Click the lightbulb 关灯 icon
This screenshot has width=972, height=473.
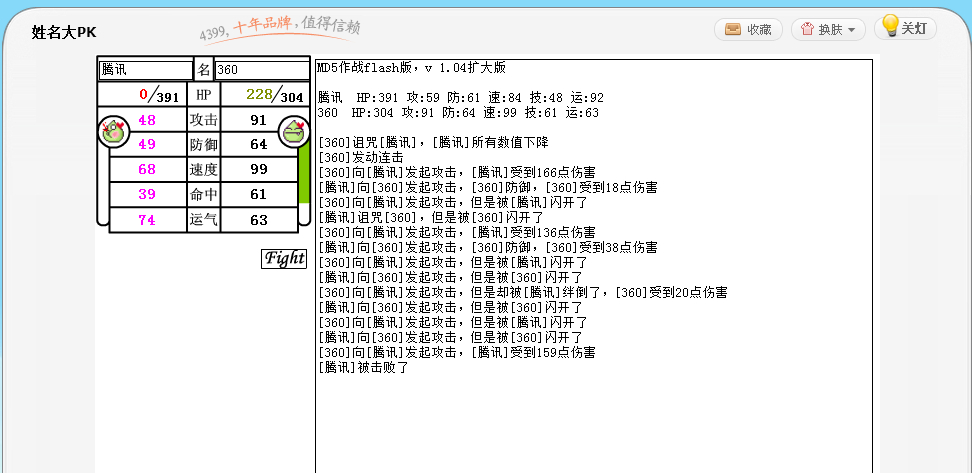pyautogui.click(x=890, y=25)
